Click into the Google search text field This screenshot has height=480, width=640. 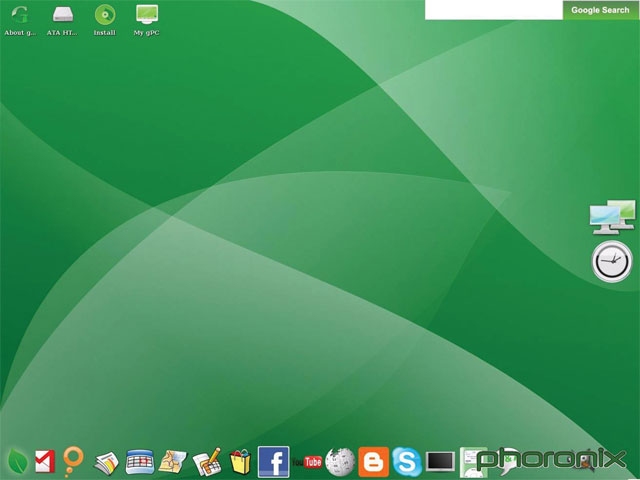494,10
